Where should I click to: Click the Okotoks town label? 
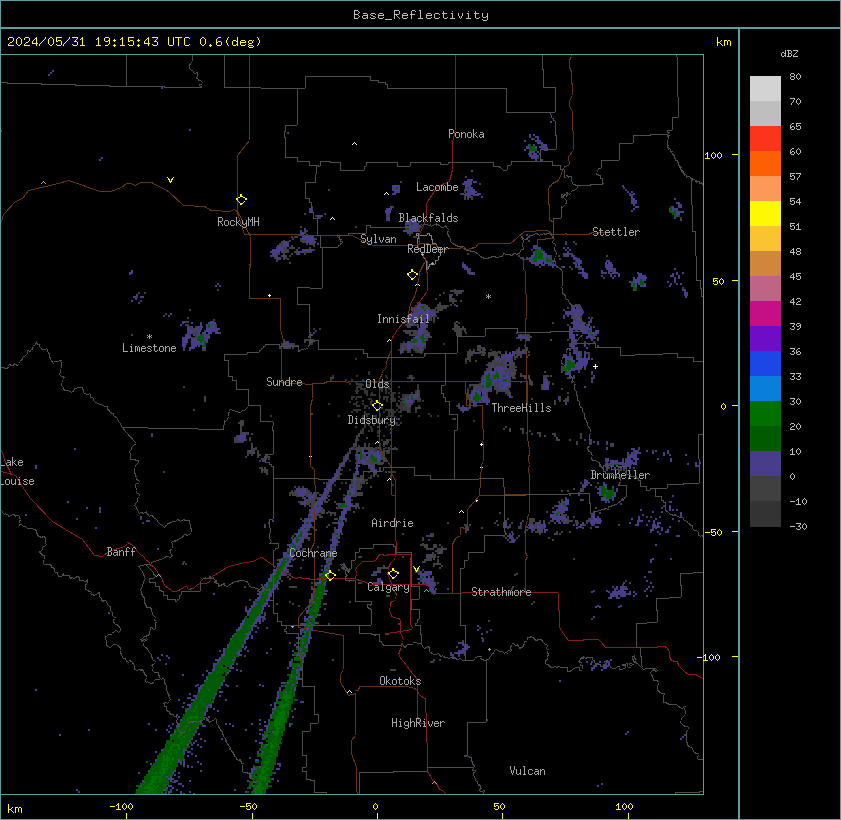(400, 681)
